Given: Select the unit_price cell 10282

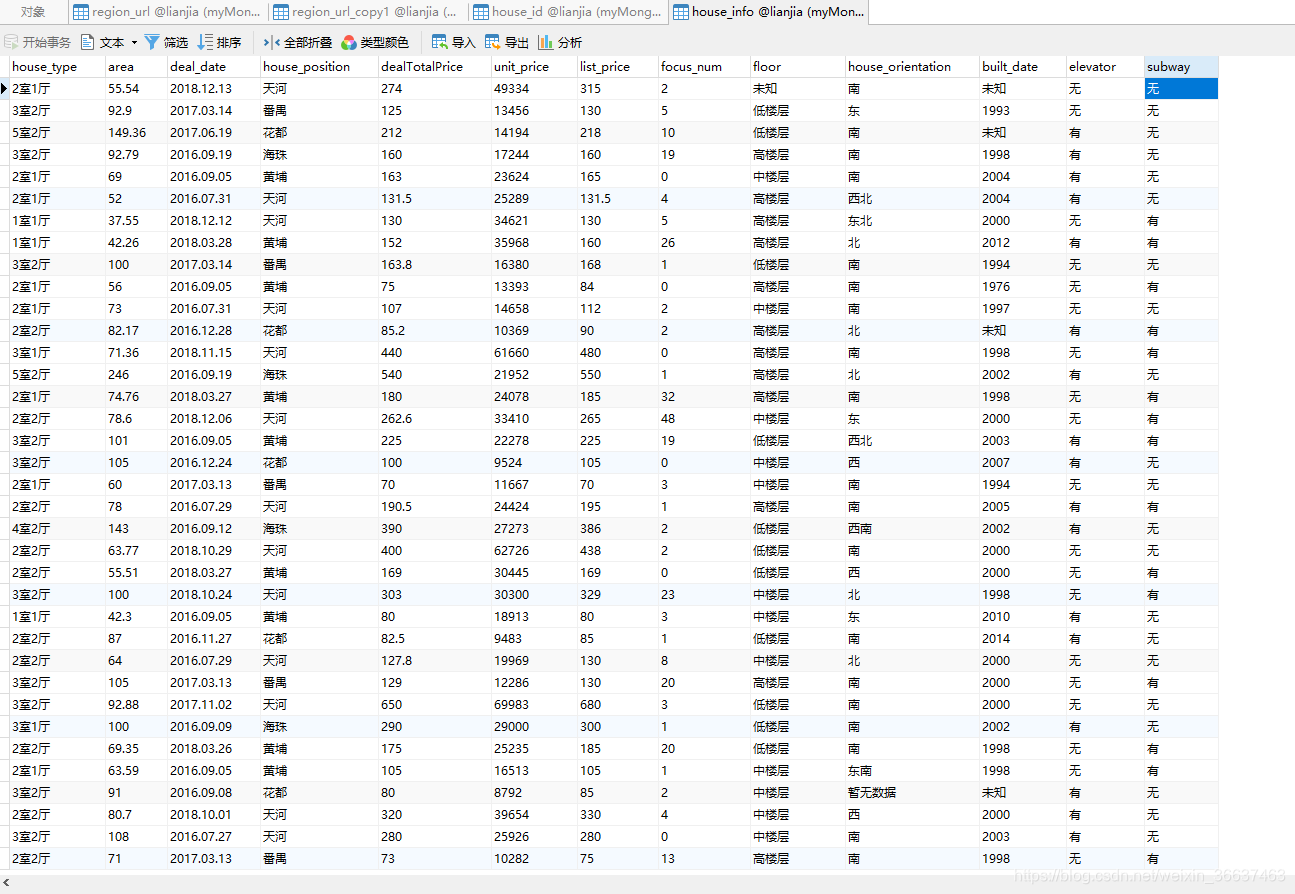Looking at the screenshot, I should pyautogui.click(x=535, y=859).
